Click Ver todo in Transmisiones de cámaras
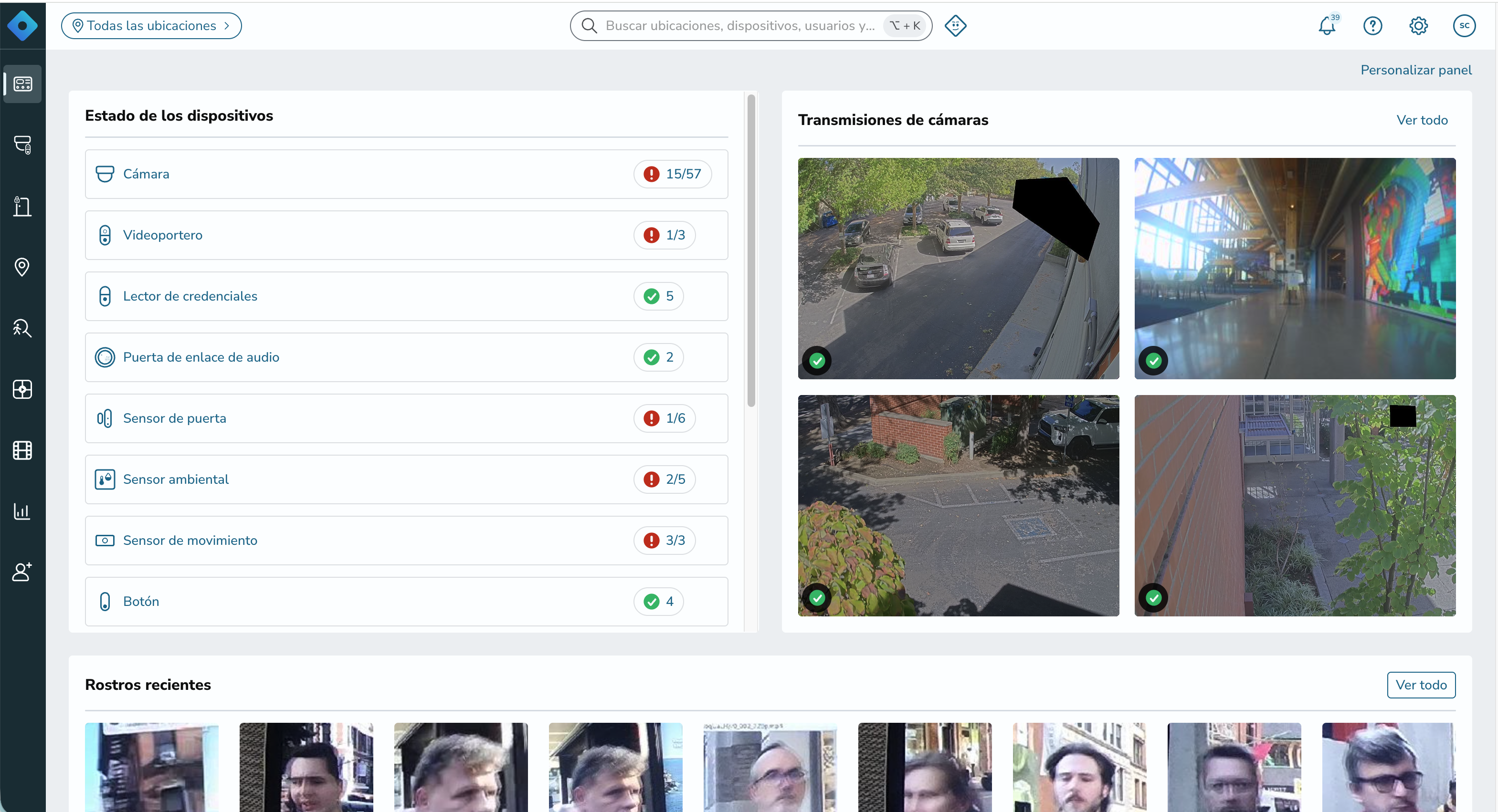The width and height of the screenshot is (1498, 812). pyautogui.click(x=1422, y=120)
